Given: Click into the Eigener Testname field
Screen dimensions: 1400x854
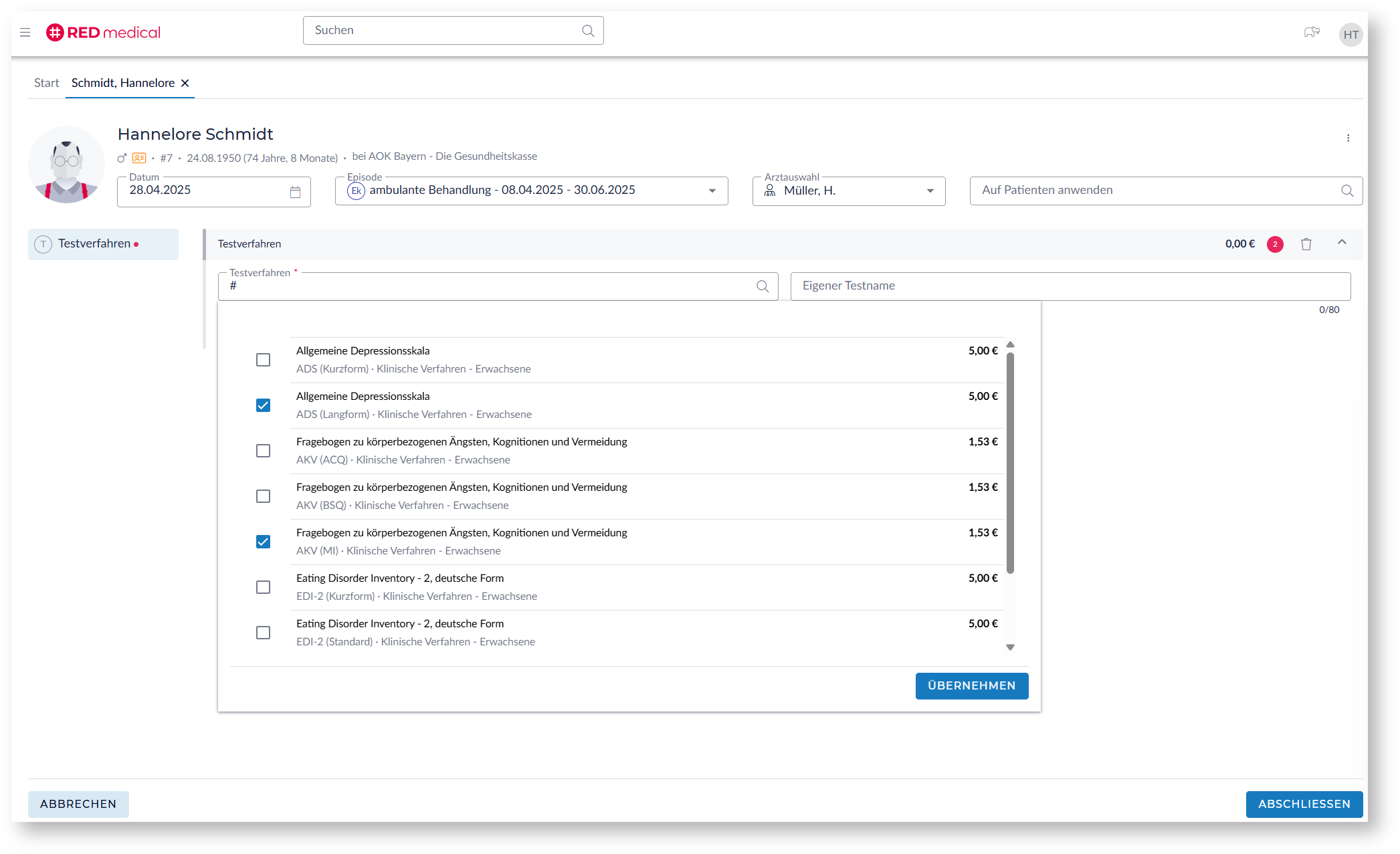Looking at the screenshot, I should [1070, 286].
